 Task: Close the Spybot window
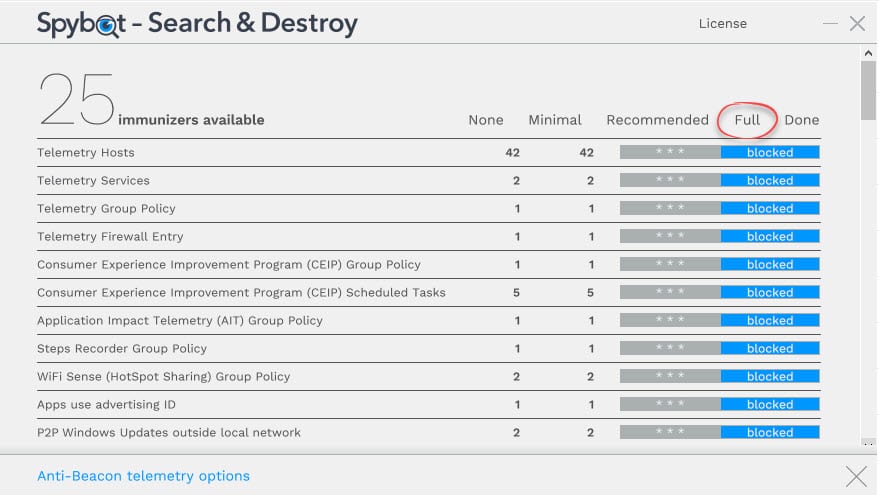pyautogui.click(x=857, y=24)
